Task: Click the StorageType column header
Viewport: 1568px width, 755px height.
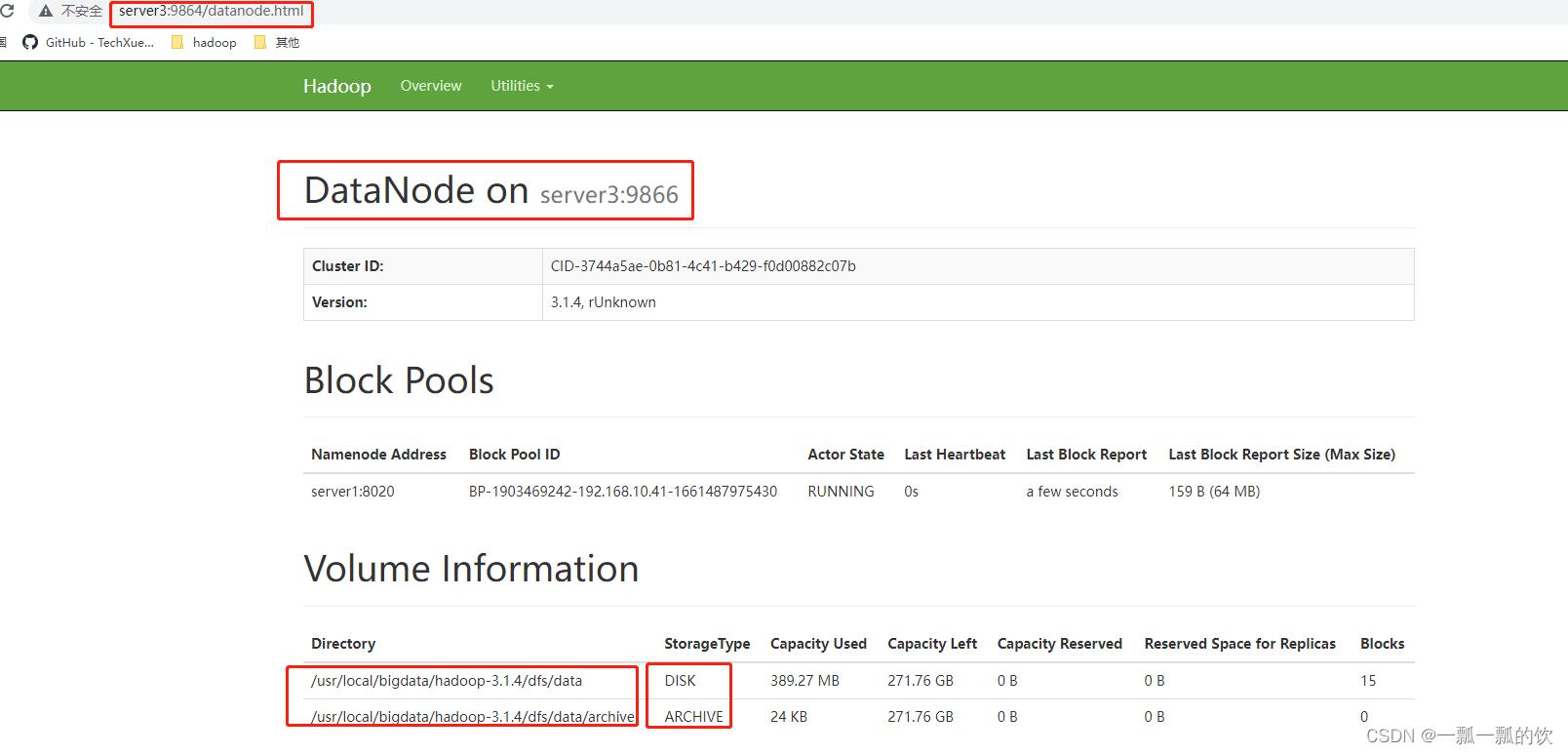Action: point(707,644)
